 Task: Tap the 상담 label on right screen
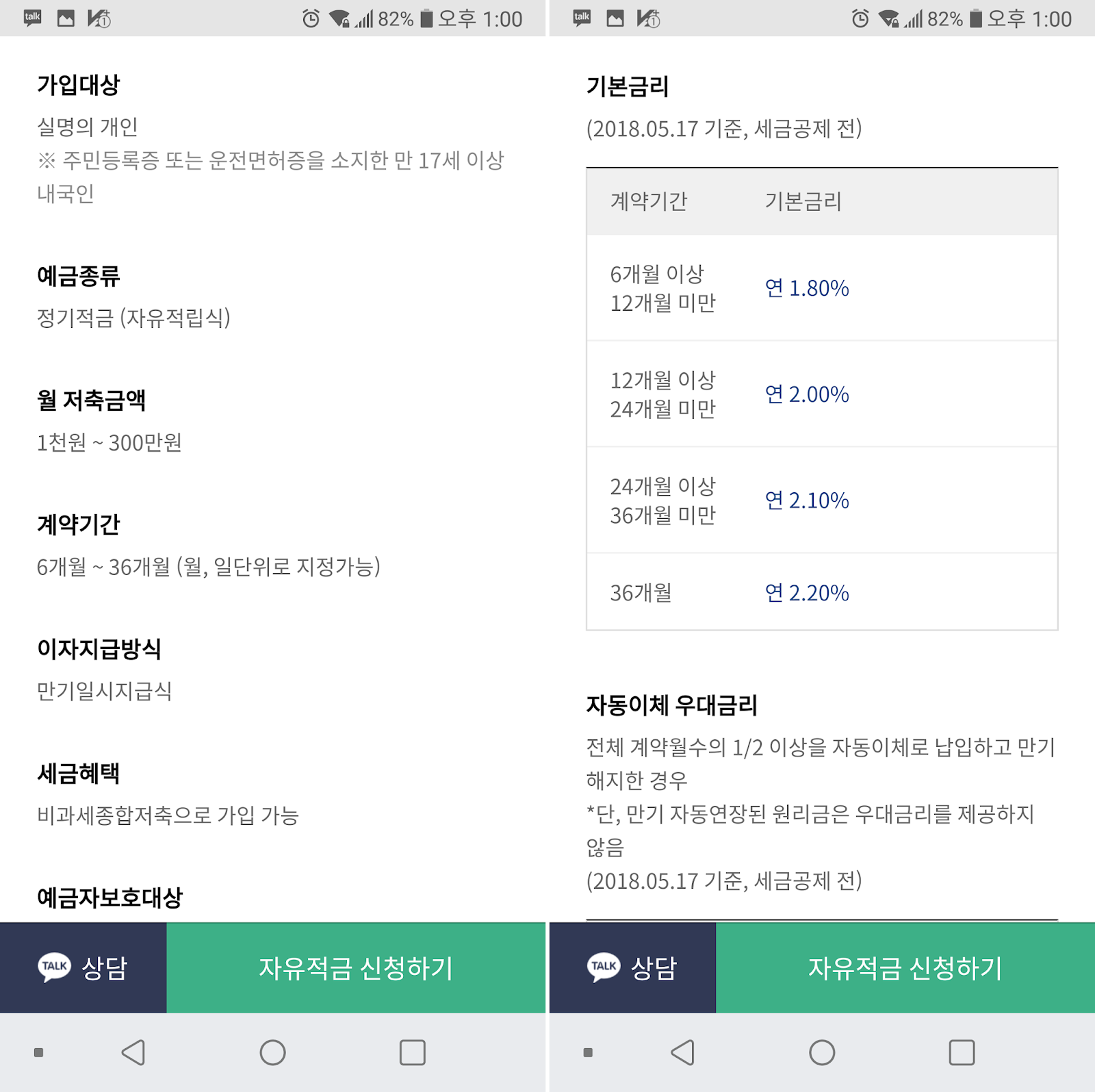click(654, 967)
